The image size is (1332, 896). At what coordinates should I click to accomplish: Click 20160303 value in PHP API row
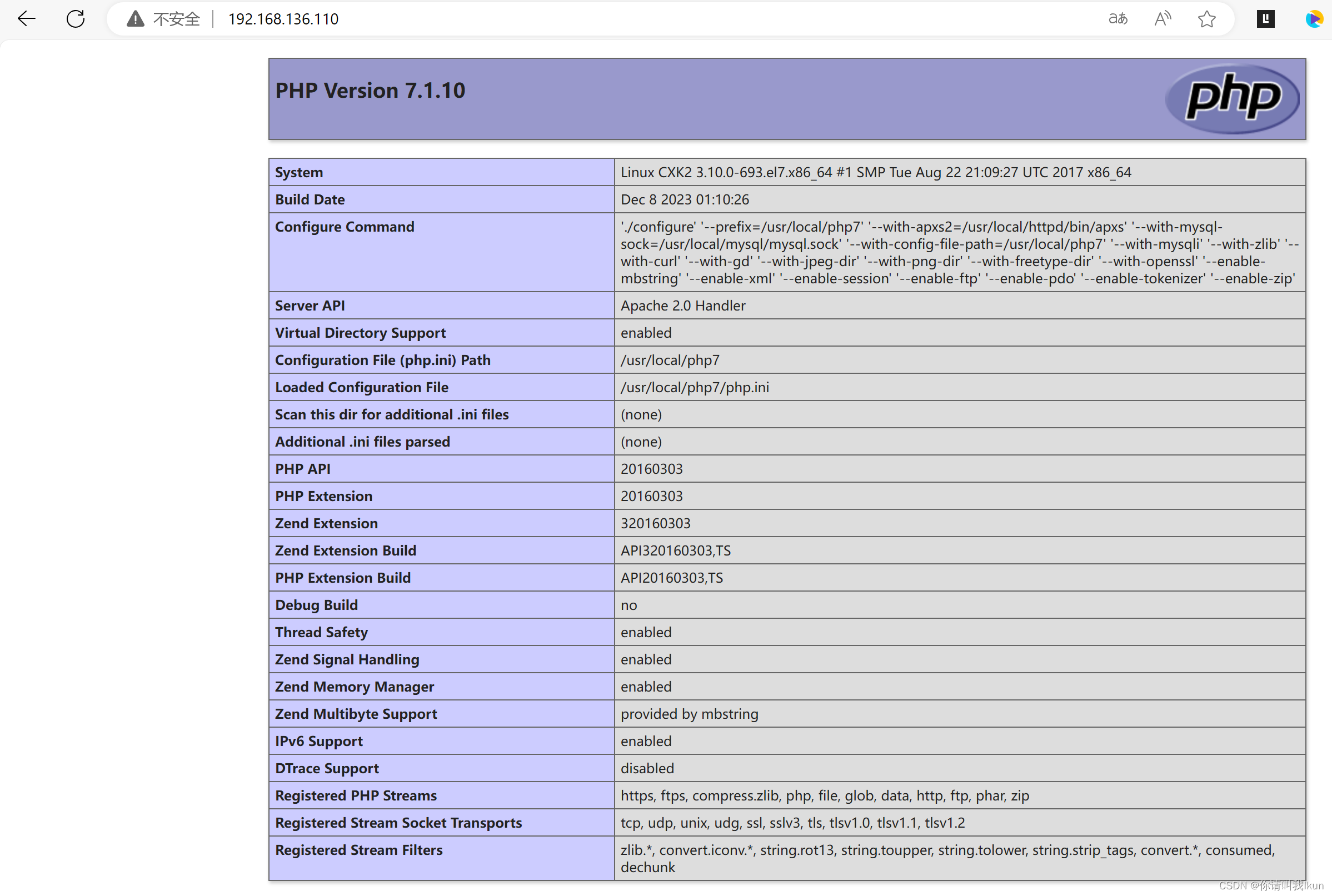coord(652,469)
